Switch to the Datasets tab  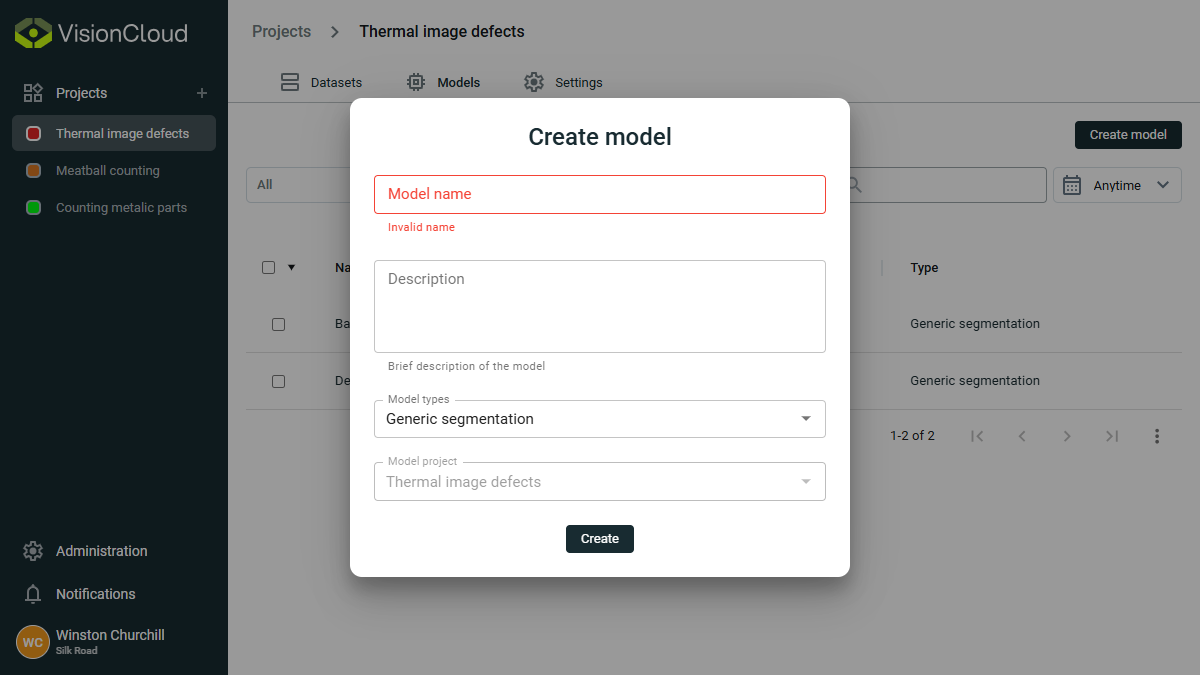point(322,82)
